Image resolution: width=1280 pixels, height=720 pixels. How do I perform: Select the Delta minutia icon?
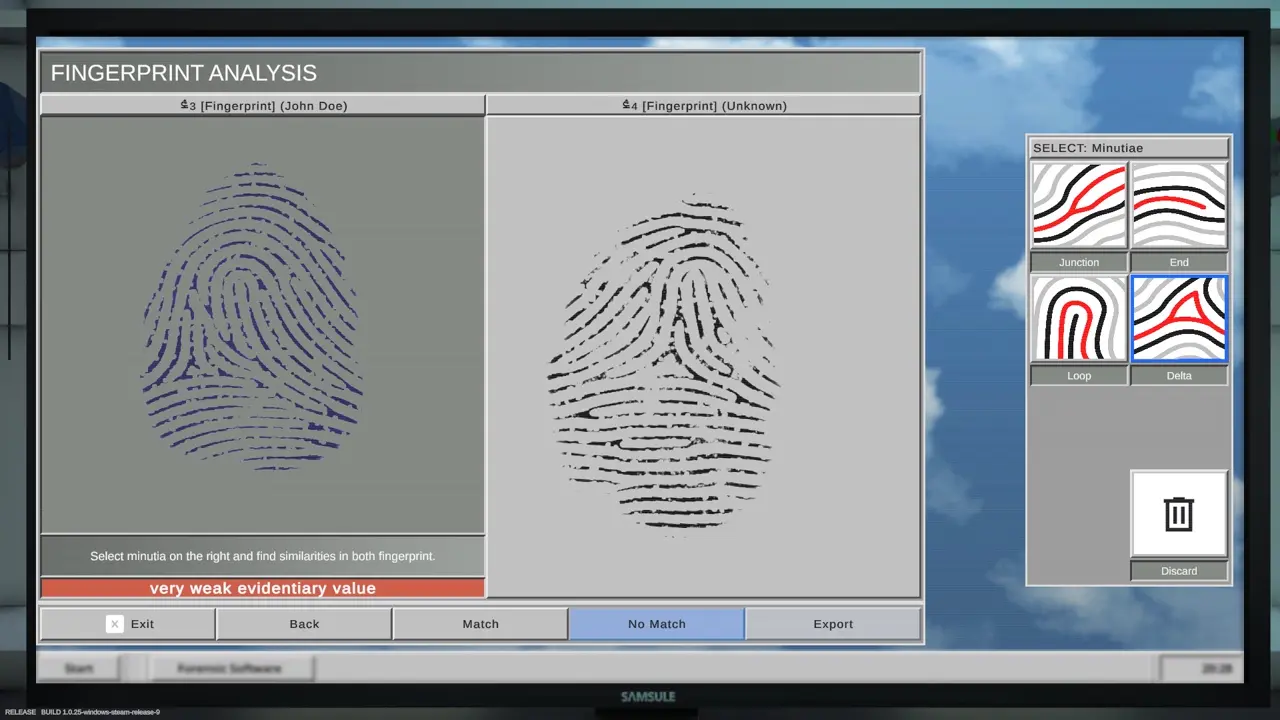click(1179, 319)
